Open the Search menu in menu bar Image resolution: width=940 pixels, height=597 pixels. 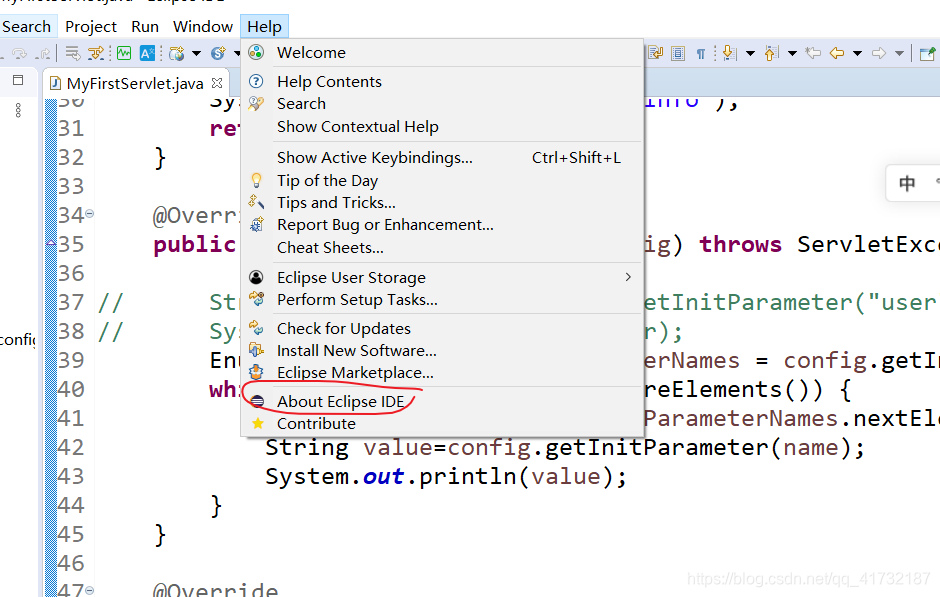[26, 27]
